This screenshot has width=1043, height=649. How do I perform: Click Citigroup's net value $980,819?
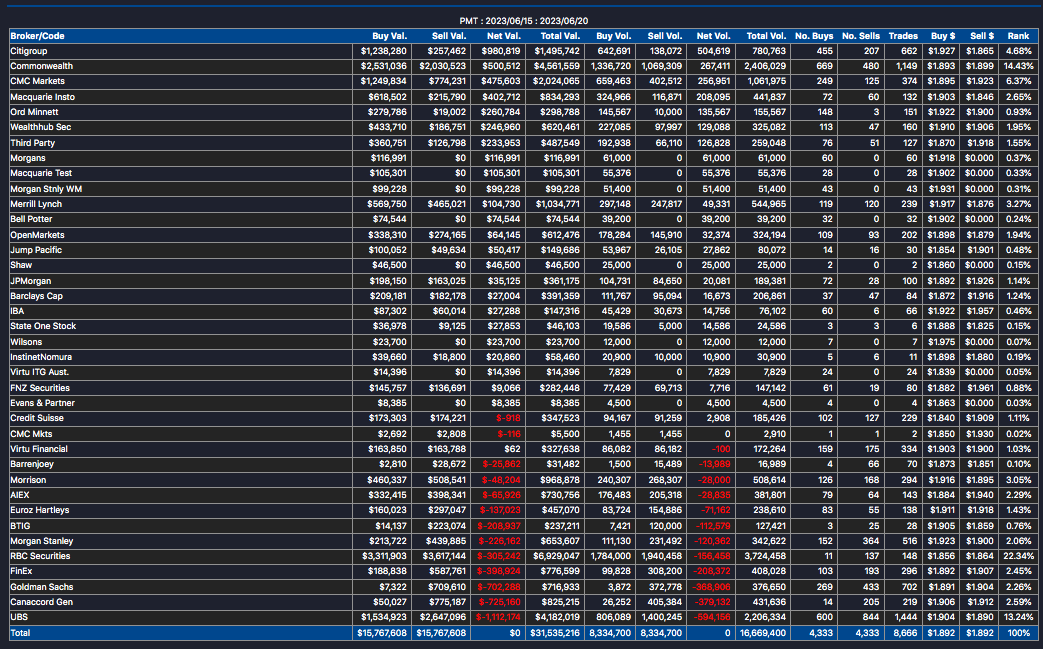tap(501, 51)
